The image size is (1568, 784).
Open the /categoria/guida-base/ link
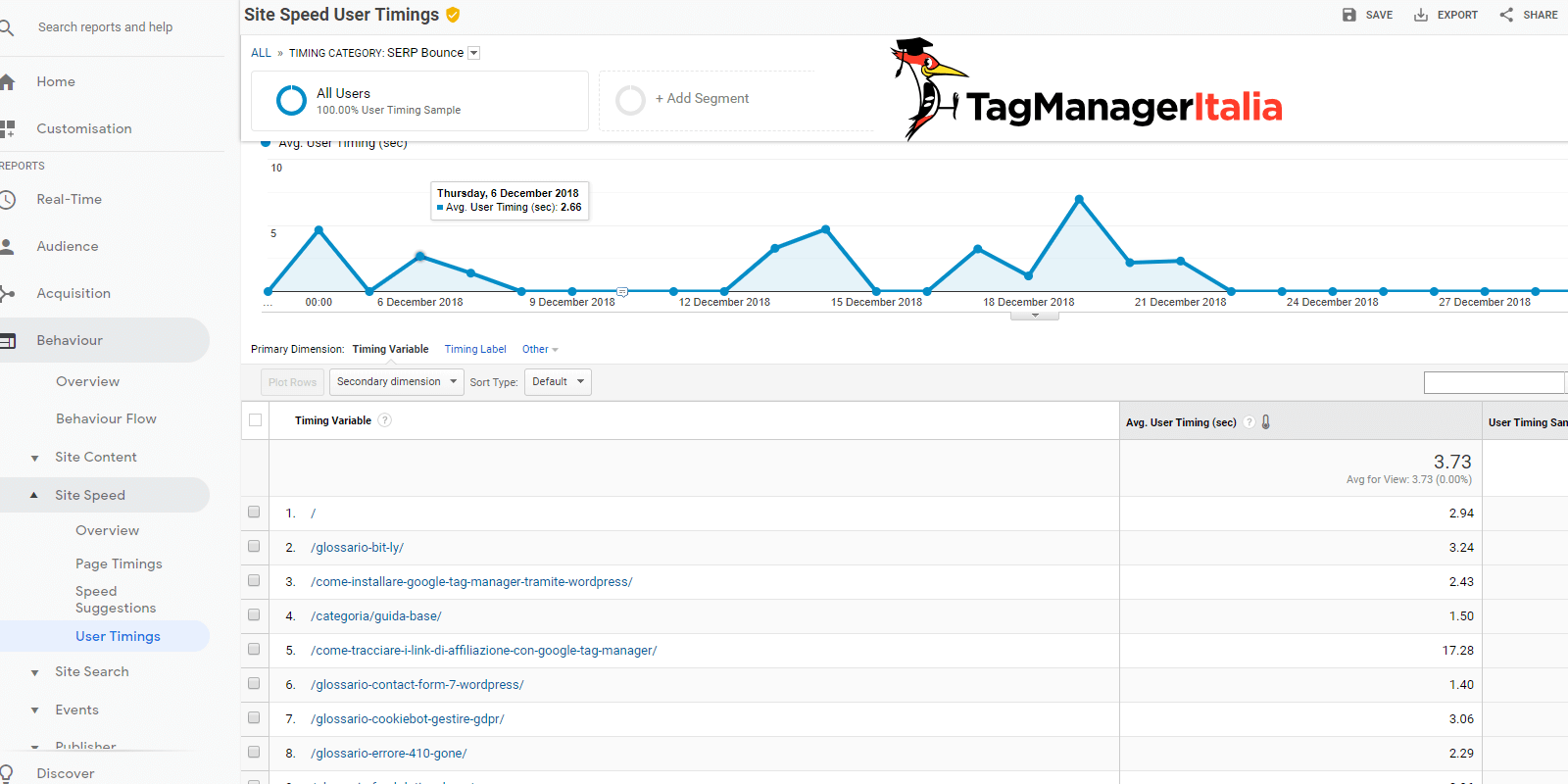click(x=376, y=616)
